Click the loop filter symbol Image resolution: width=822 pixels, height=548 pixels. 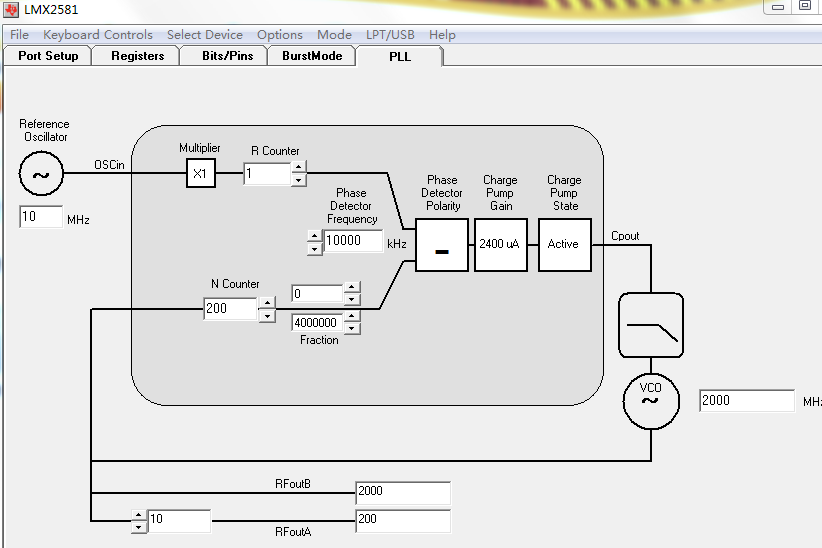(651, 325)
